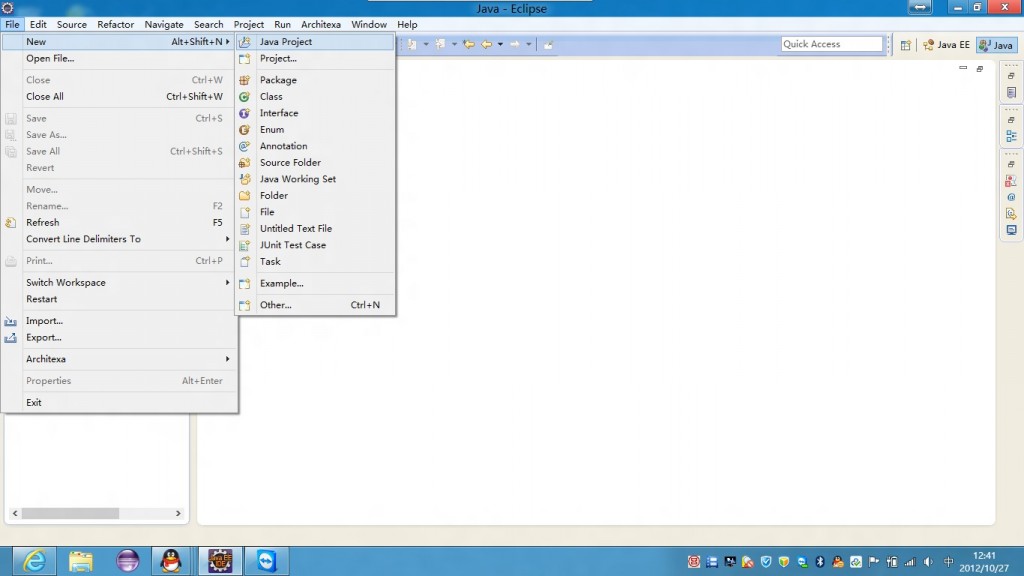Click the scroll right arrow of left panel
Viewport: 1024px width, 576px height.
(178, 513)
